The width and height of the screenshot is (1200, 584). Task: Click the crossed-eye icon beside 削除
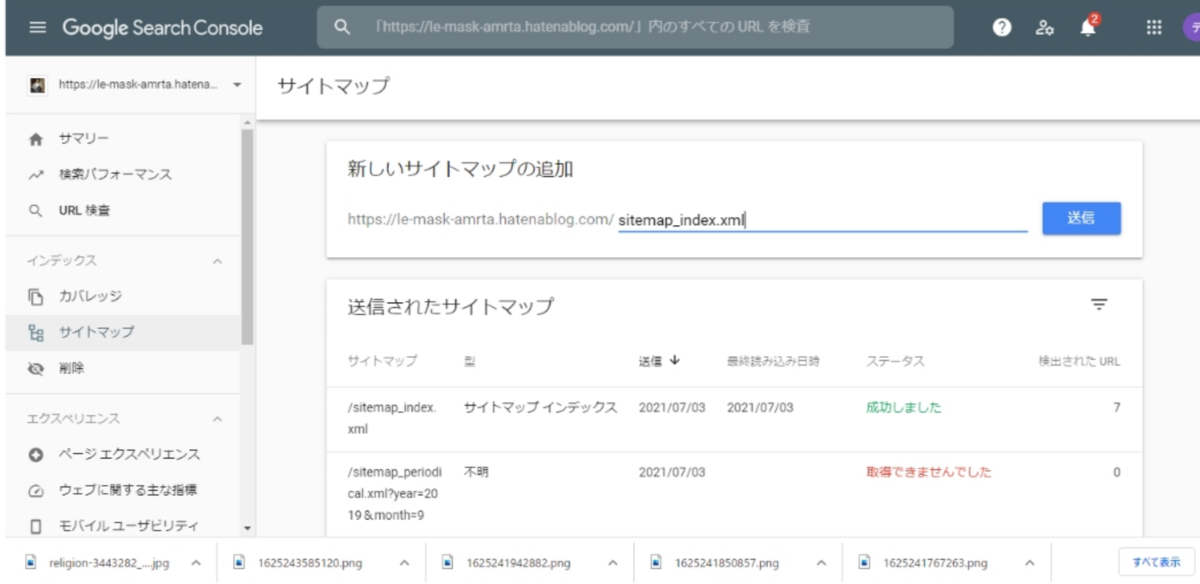[x=35, y=367]
